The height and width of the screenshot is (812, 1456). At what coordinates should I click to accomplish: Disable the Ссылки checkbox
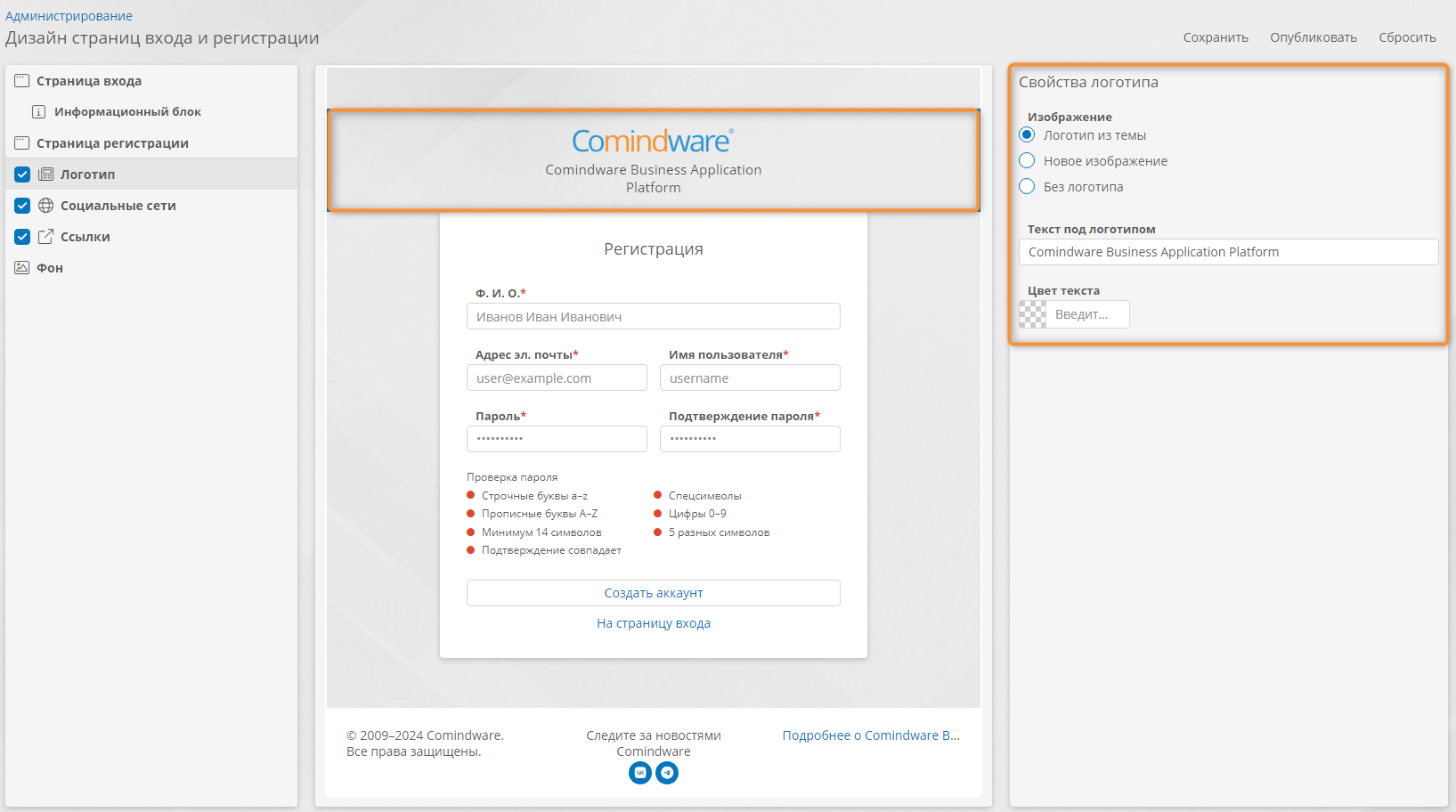tap(22, 237)
